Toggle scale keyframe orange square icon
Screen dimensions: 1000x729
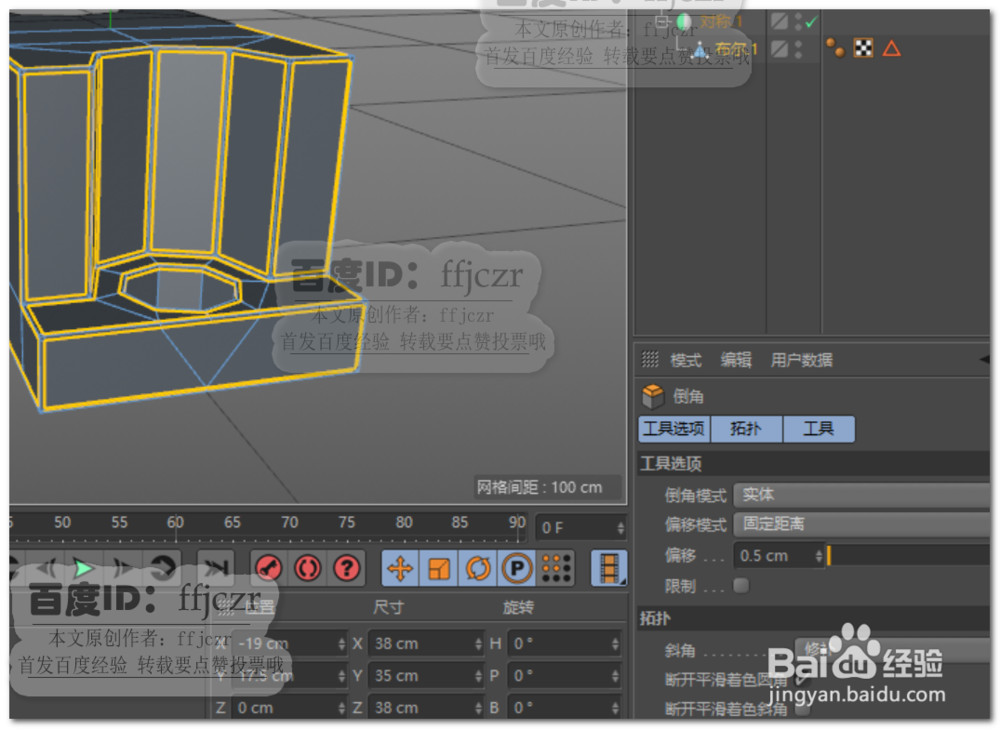pyautogui.click(x=439, y=568)
